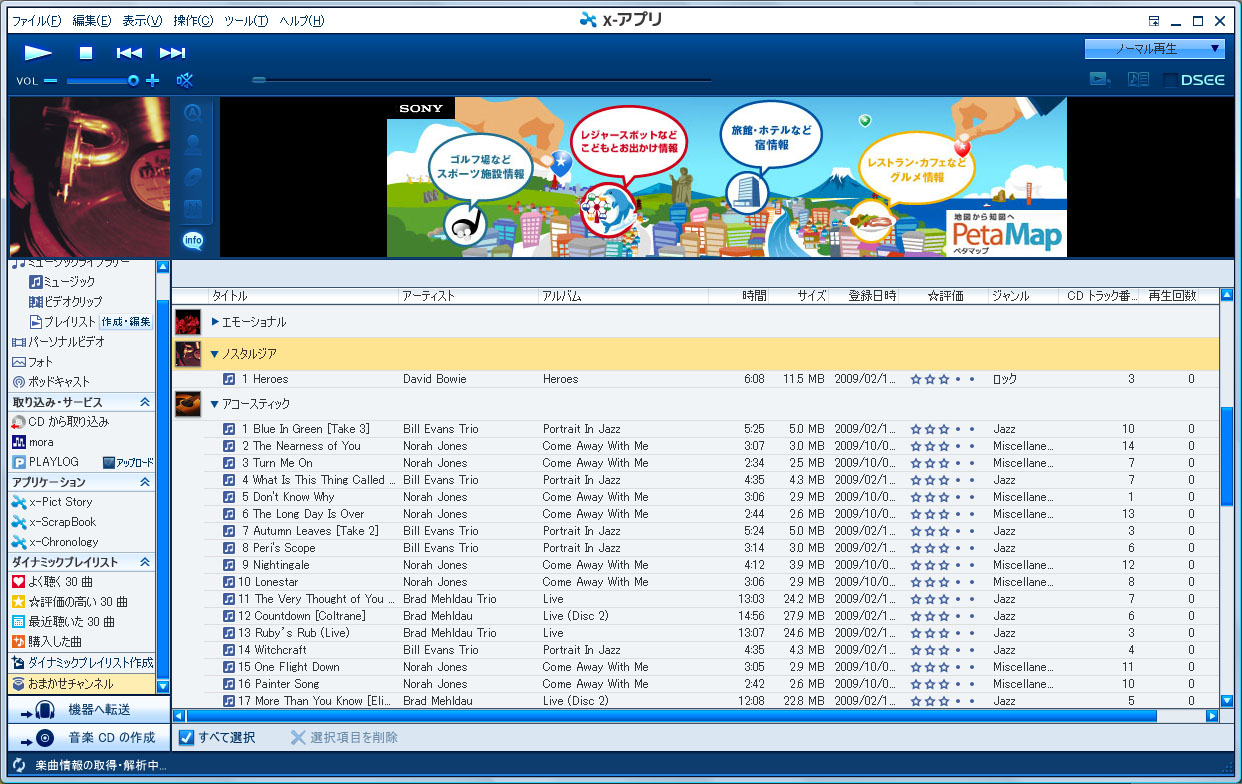Click the エモーショナル channel thumbnail
1242x784 pixels.
[188, 322]
